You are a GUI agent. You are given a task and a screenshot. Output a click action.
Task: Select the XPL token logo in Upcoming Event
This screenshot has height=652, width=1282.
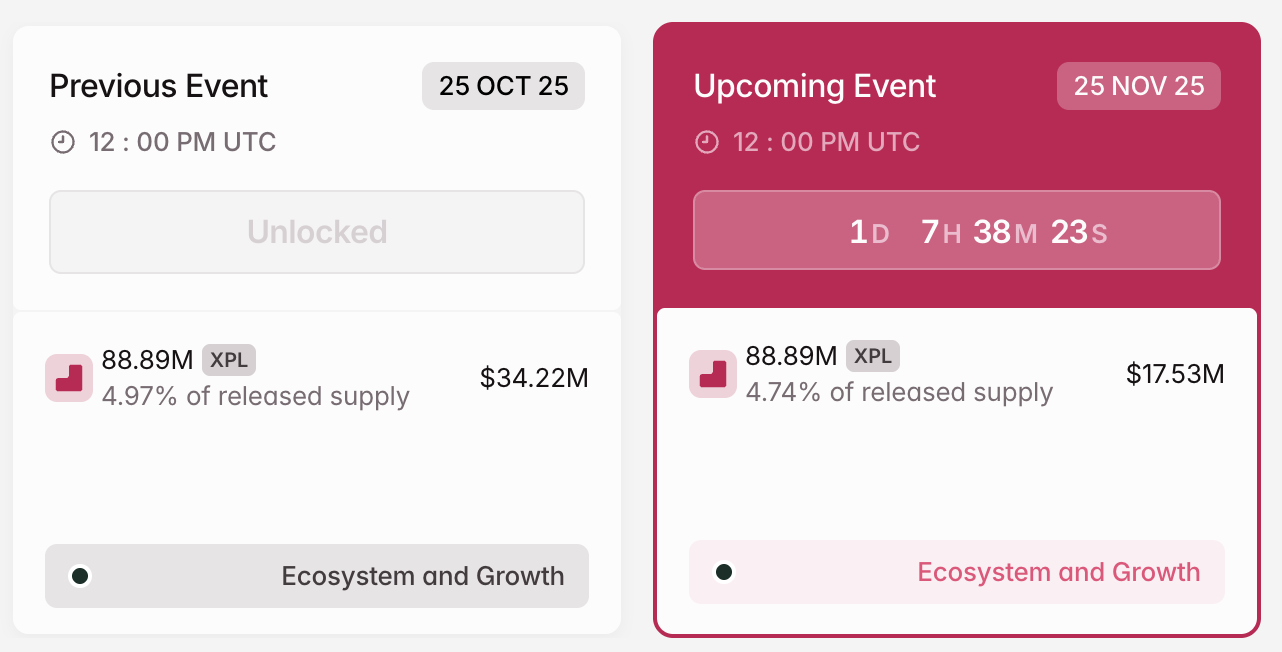pyautogui.click(x=712, y=374)
